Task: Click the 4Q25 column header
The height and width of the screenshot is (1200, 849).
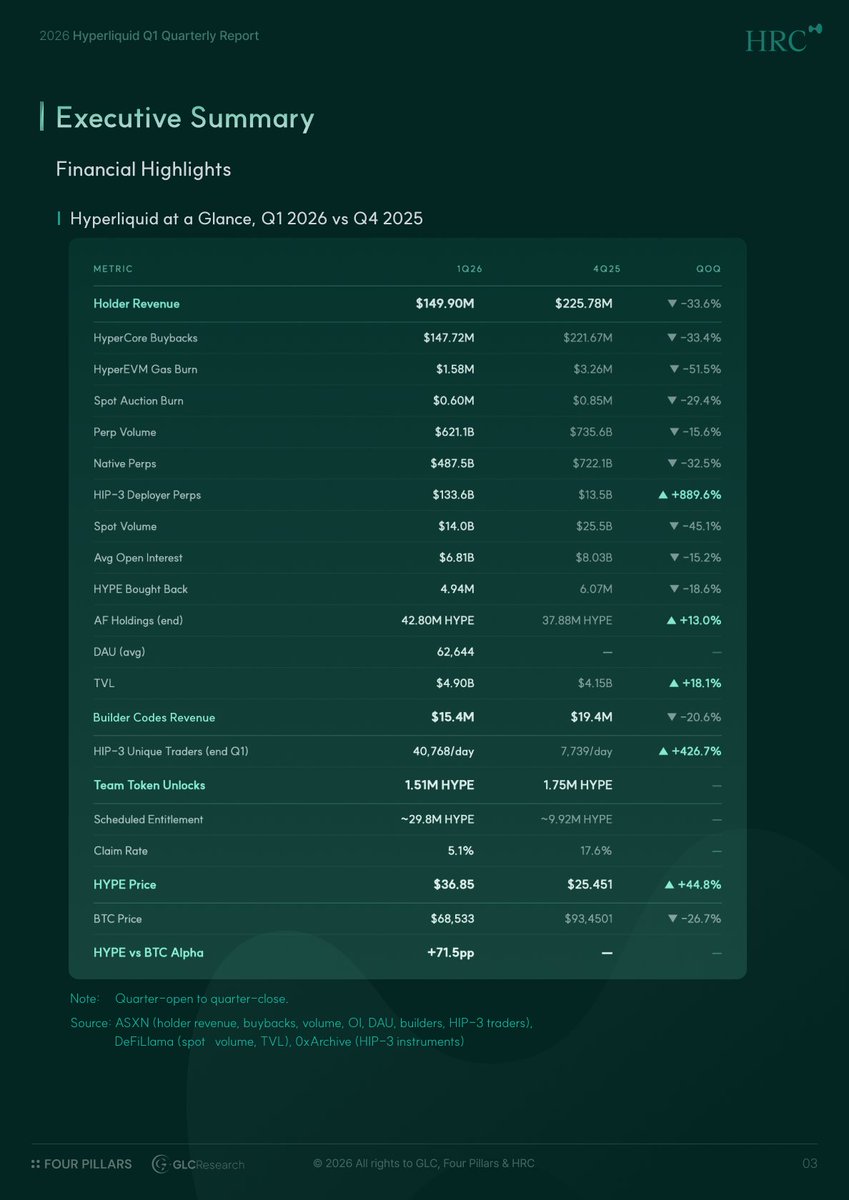Action: (x=607, y=269)
